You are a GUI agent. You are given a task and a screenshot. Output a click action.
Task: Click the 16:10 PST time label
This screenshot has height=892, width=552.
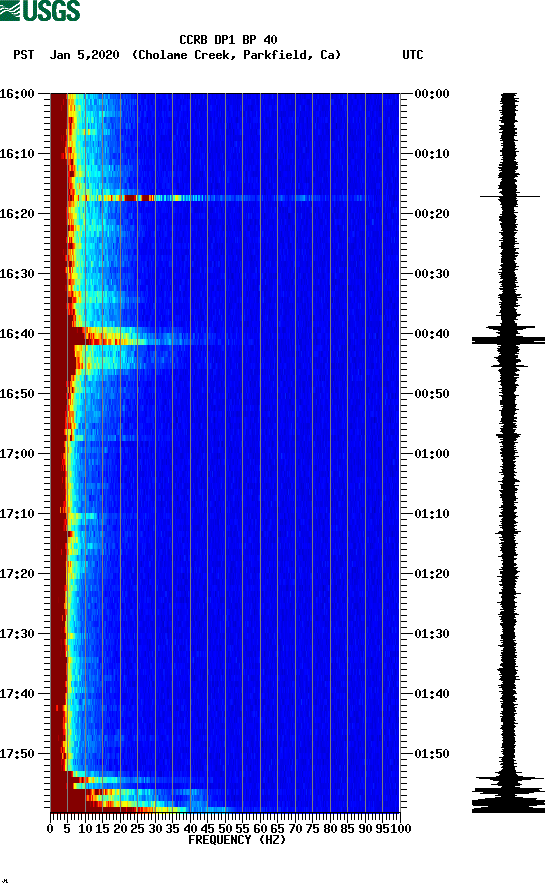[x=17, y=154]
